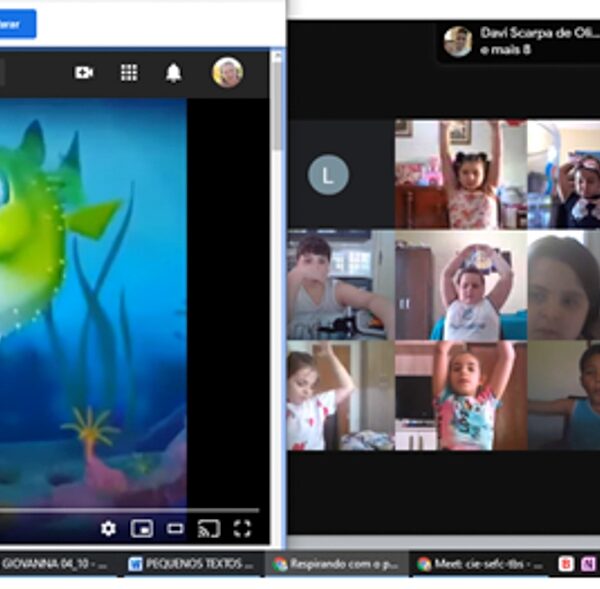Switch to the Meet Chrome taskbar window

479,564
